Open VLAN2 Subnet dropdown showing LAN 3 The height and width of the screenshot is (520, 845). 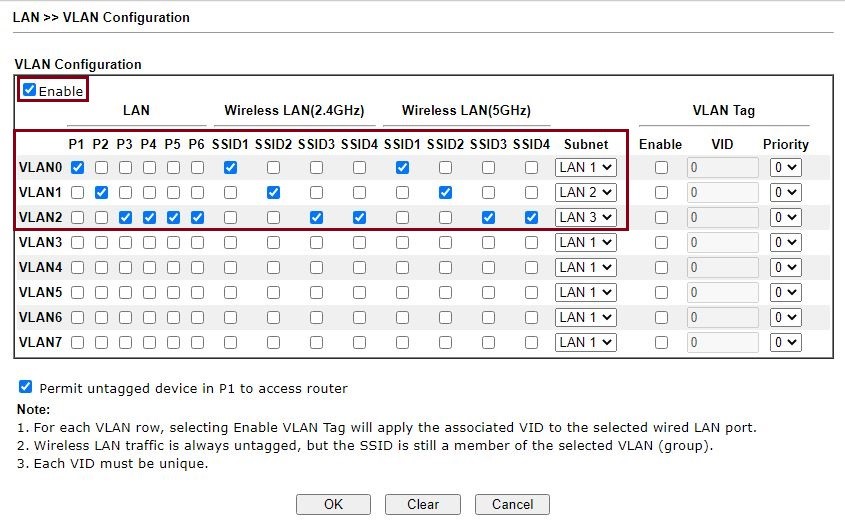(x=585, y=217)
